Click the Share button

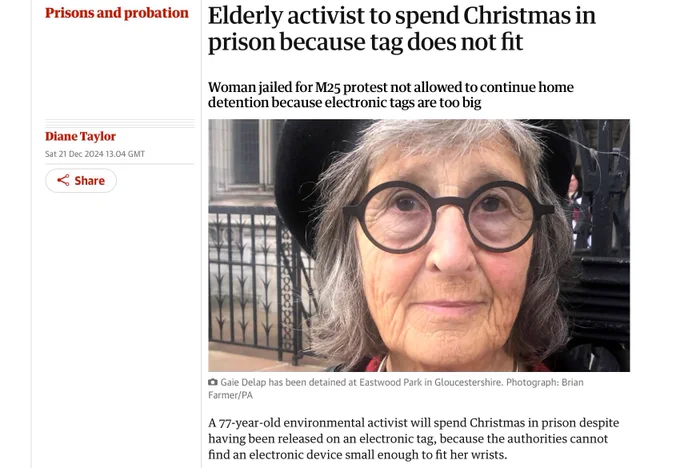point(81,180)
